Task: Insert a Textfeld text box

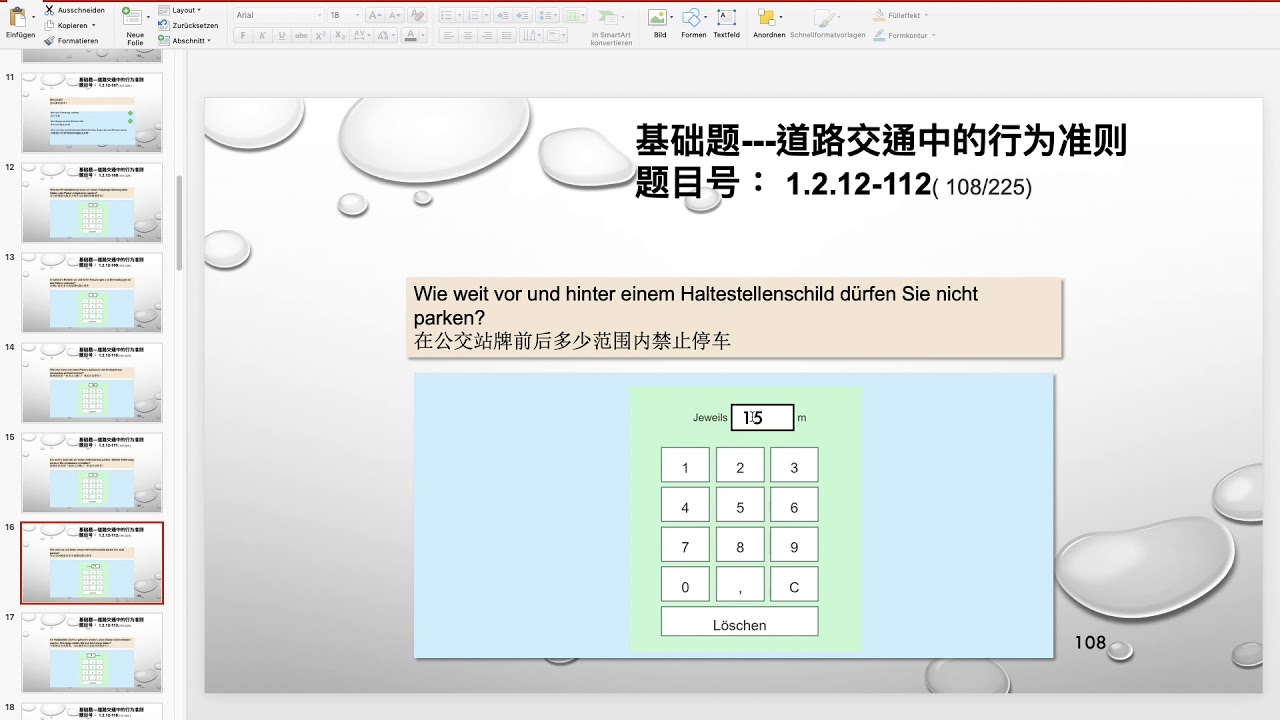Action: (726, 23)
